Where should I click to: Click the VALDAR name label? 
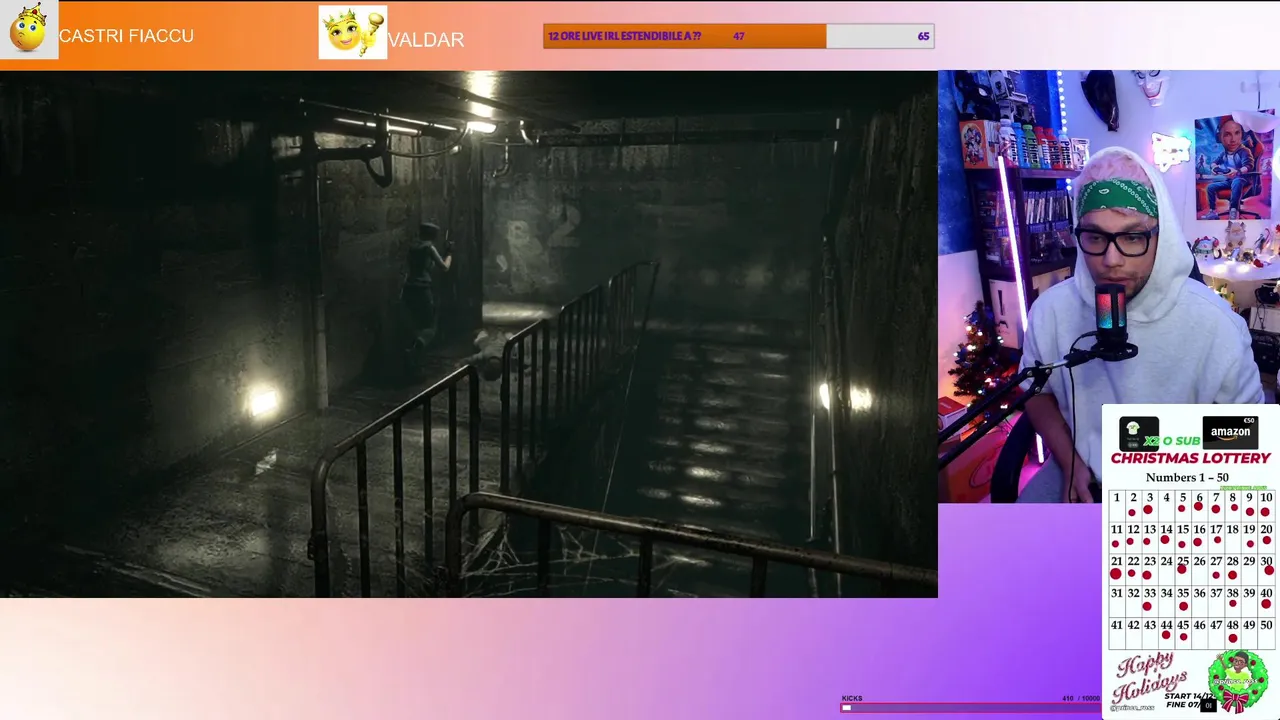coord(426,40)
